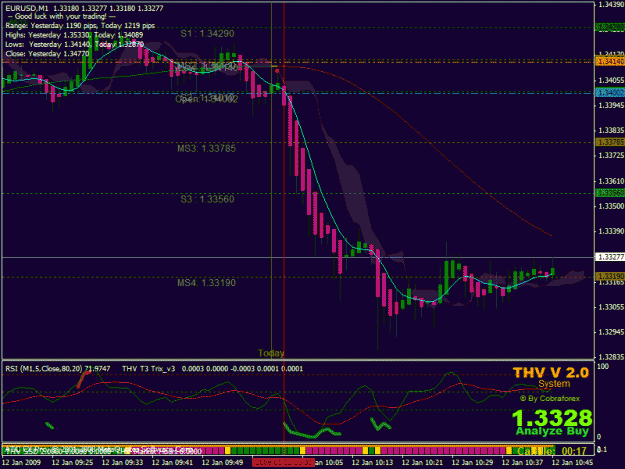The image size is (625, 469).
Task: Click the red signal dot above the candles
Action: pyautogui.click(x=277, y=71)
